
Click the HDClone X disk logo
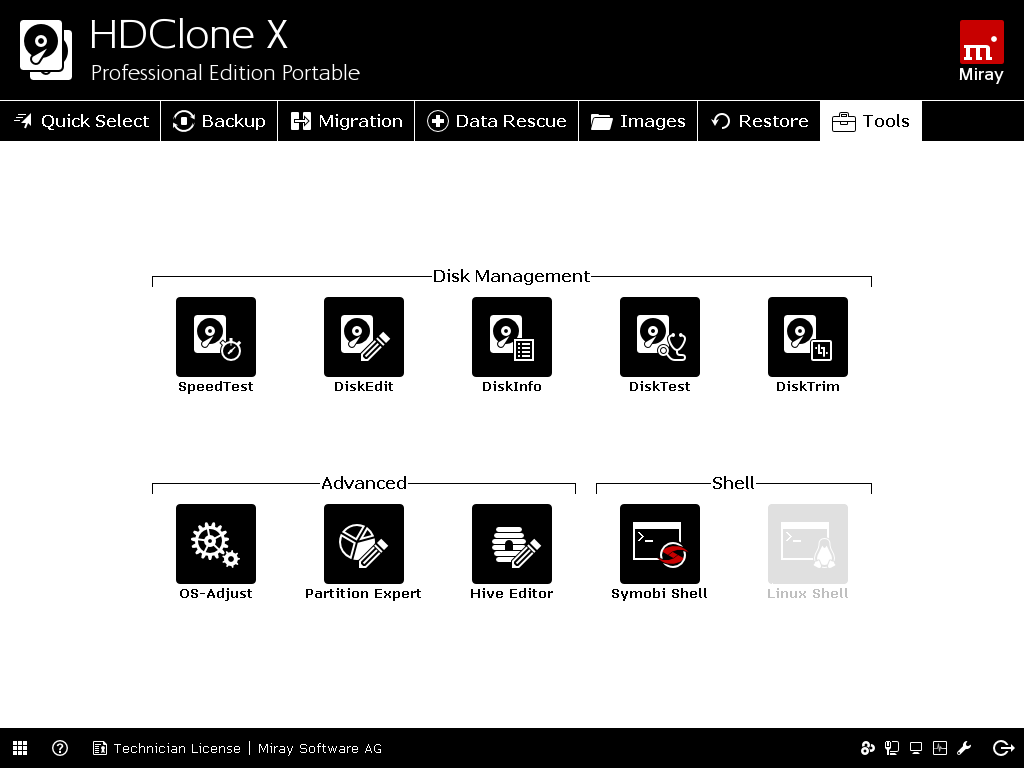(46, 50)
